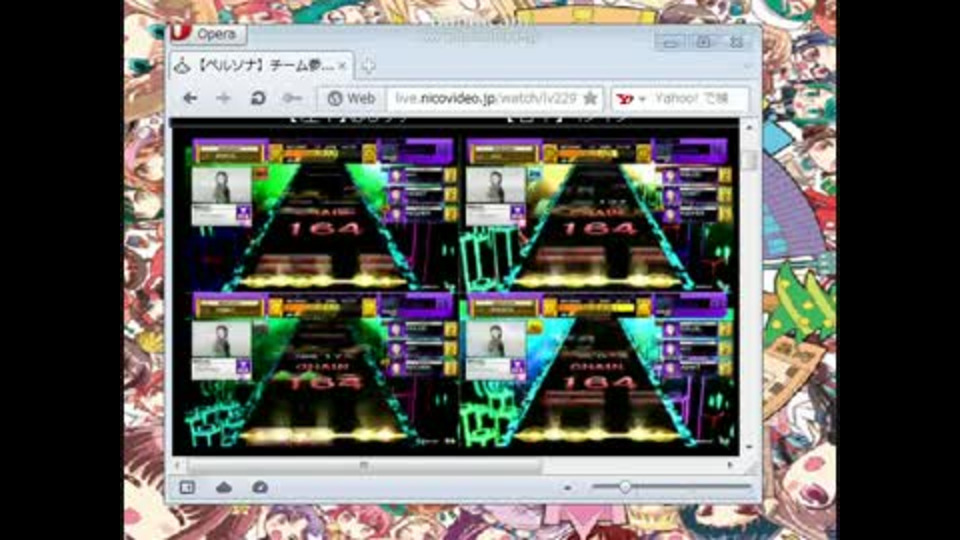Reload the page

point(258,98)
